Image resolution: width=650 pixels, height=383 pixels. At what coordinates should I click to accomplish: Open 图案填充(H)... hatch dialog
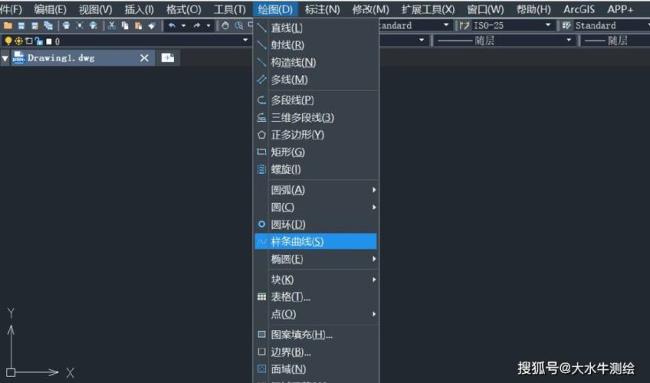[316, 335]
